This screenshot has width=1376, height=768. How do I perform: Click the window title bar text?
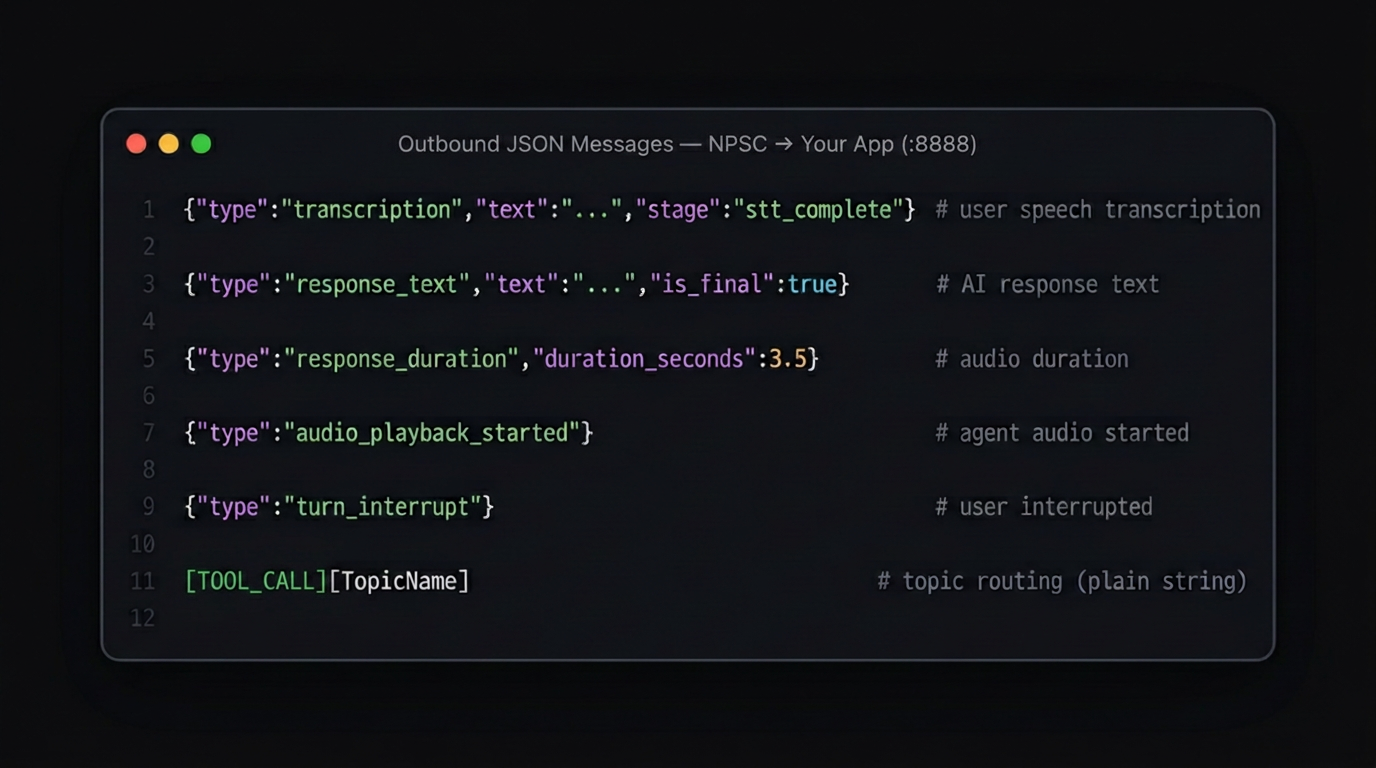(687, 144)
